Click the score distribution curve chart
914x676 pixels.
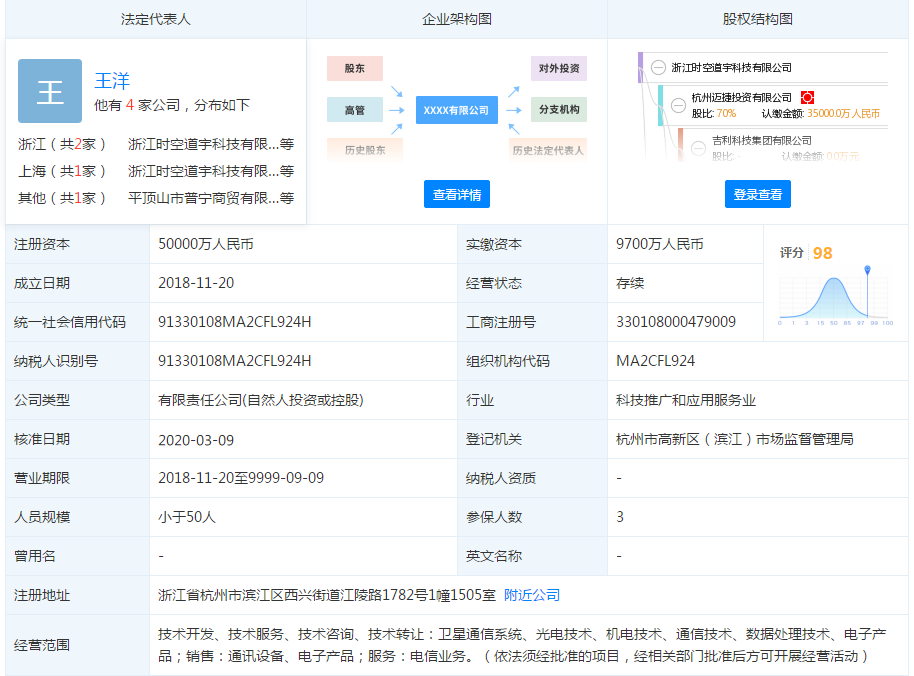(x=835, y=297)
